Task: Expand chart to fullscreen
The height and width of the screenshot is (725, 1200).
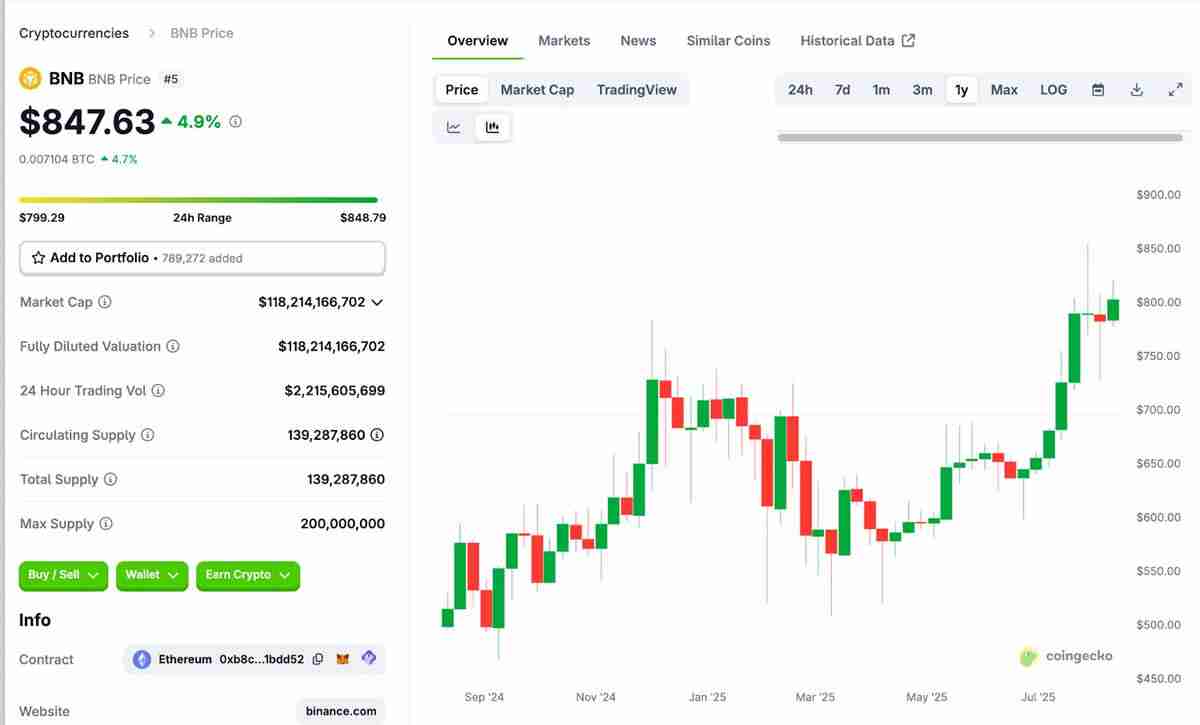Action: point(1175,90)
